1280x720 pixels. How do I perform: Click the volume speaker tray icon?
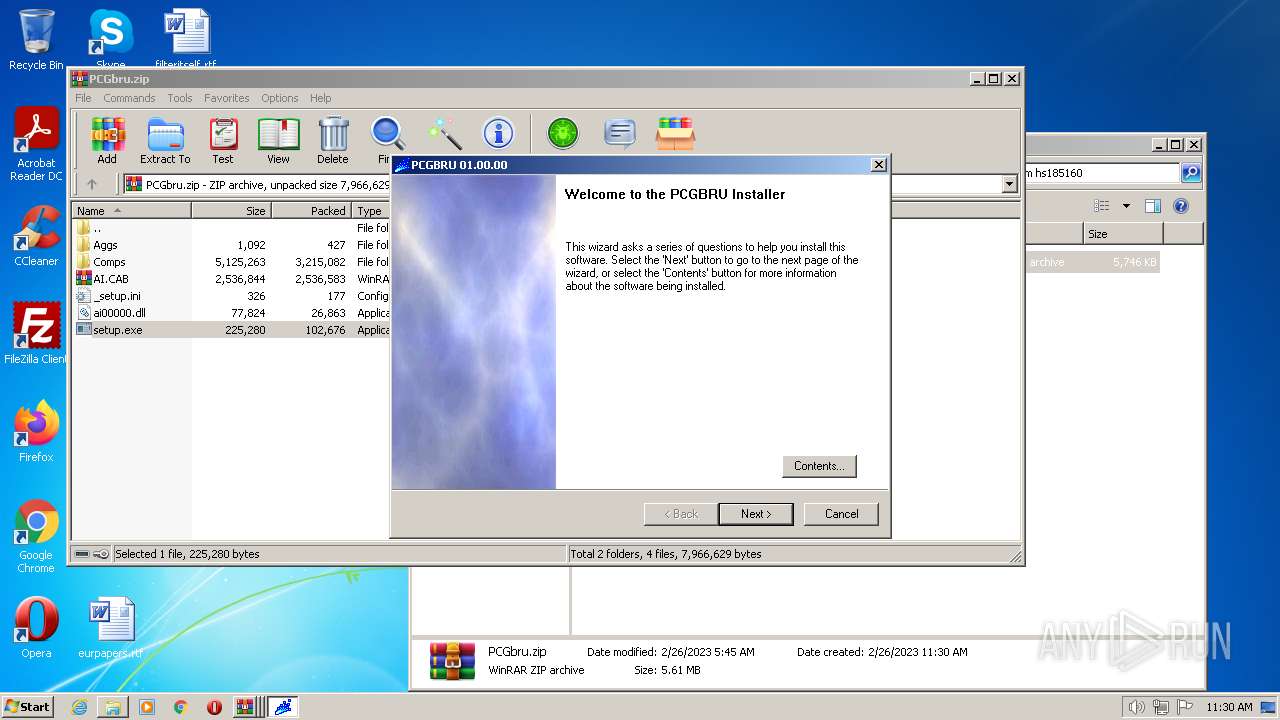(1136, 707)
